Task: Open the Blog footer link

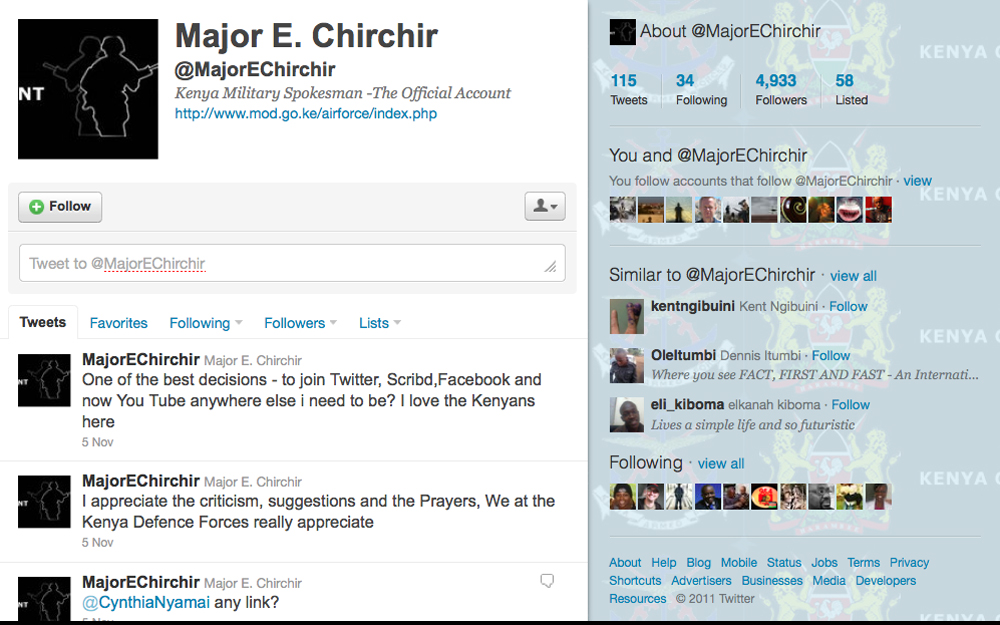Action: [x=698, y=562]
